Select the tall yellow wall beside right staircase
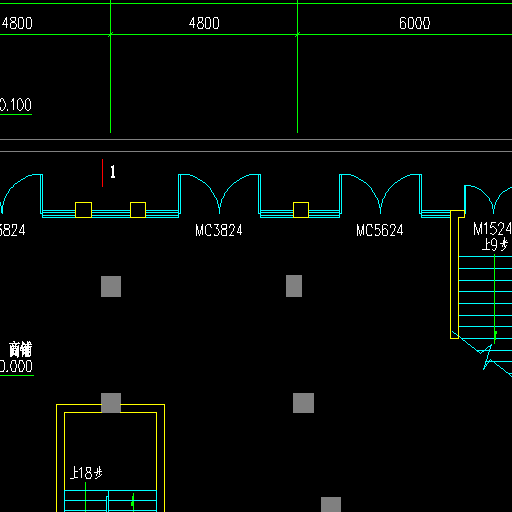The width and height of the screenshot is (512, 512). tap(454, 275)
